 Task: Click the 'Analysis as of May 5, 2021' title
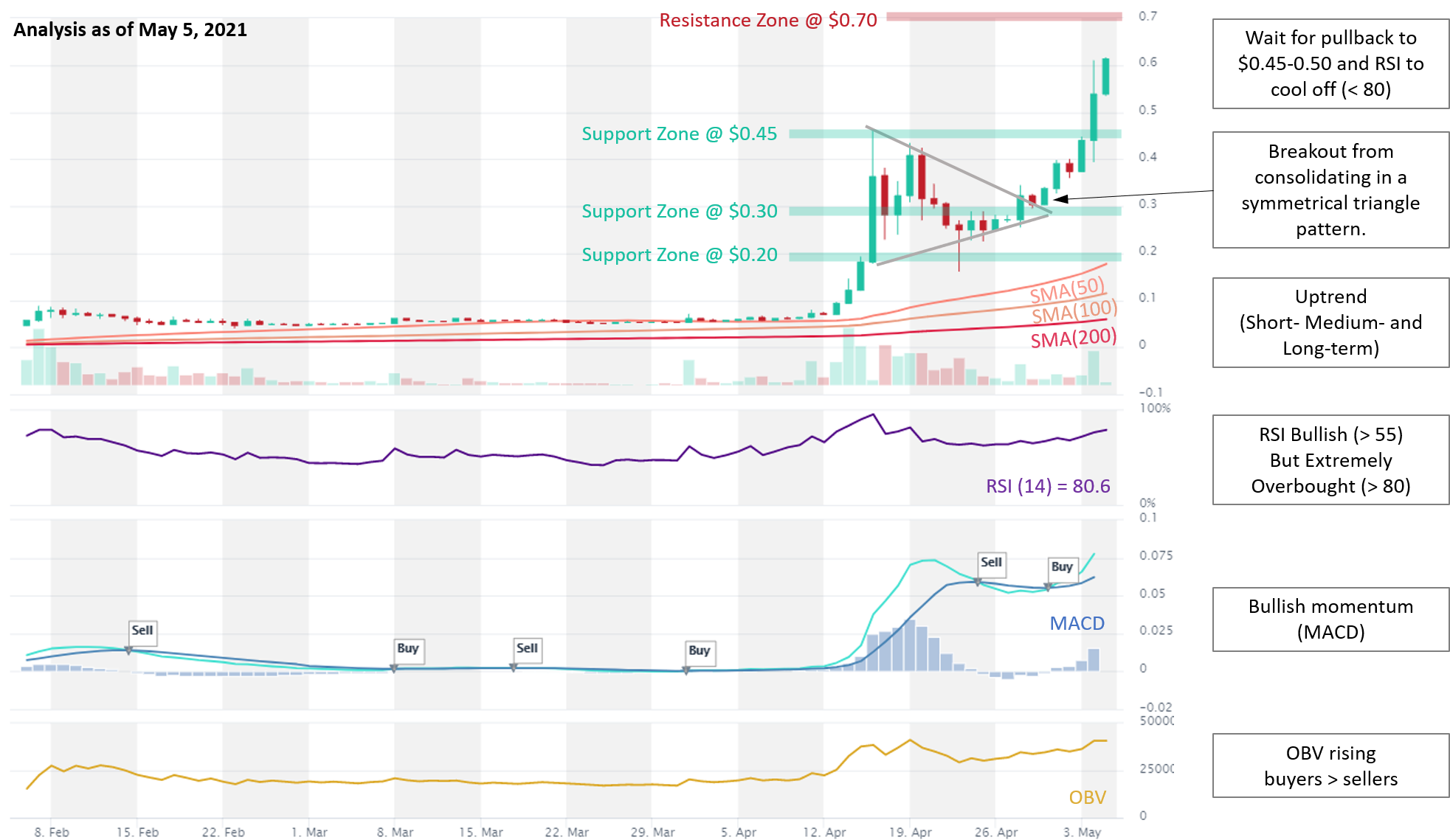[130, 29]
